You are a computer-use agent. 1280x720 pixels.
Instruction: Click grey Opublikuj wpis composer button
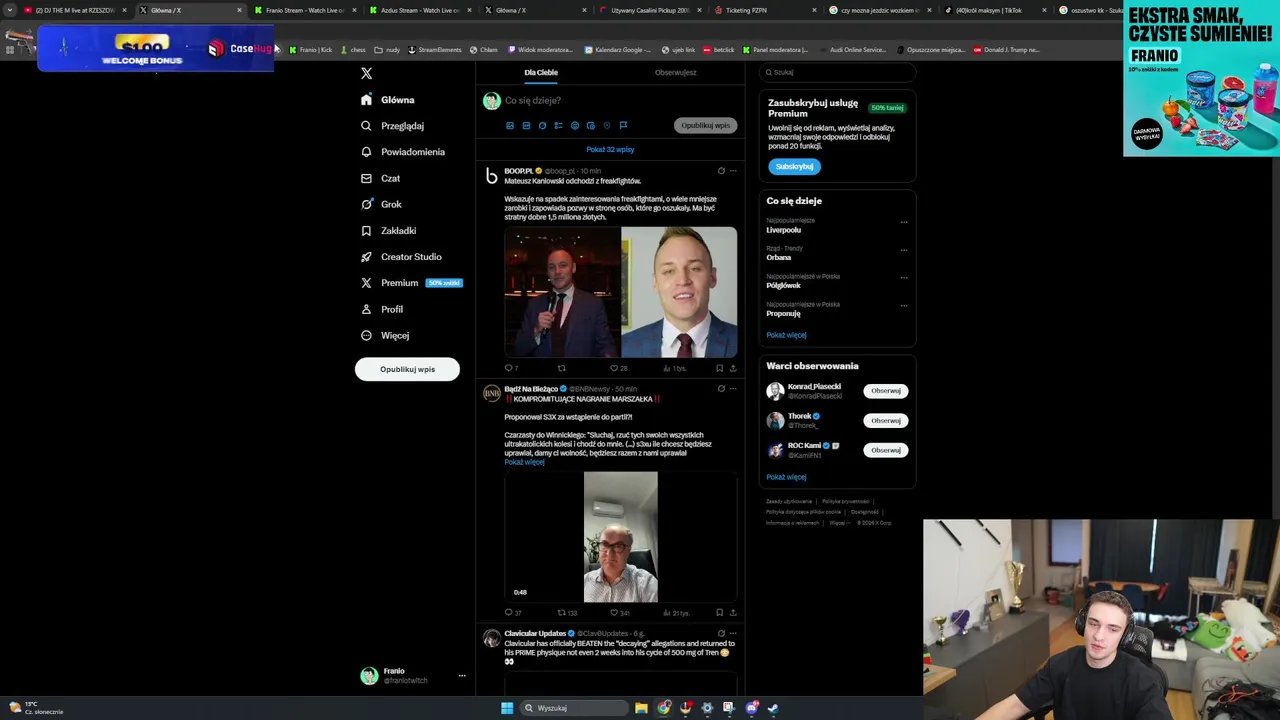[706, 125]
